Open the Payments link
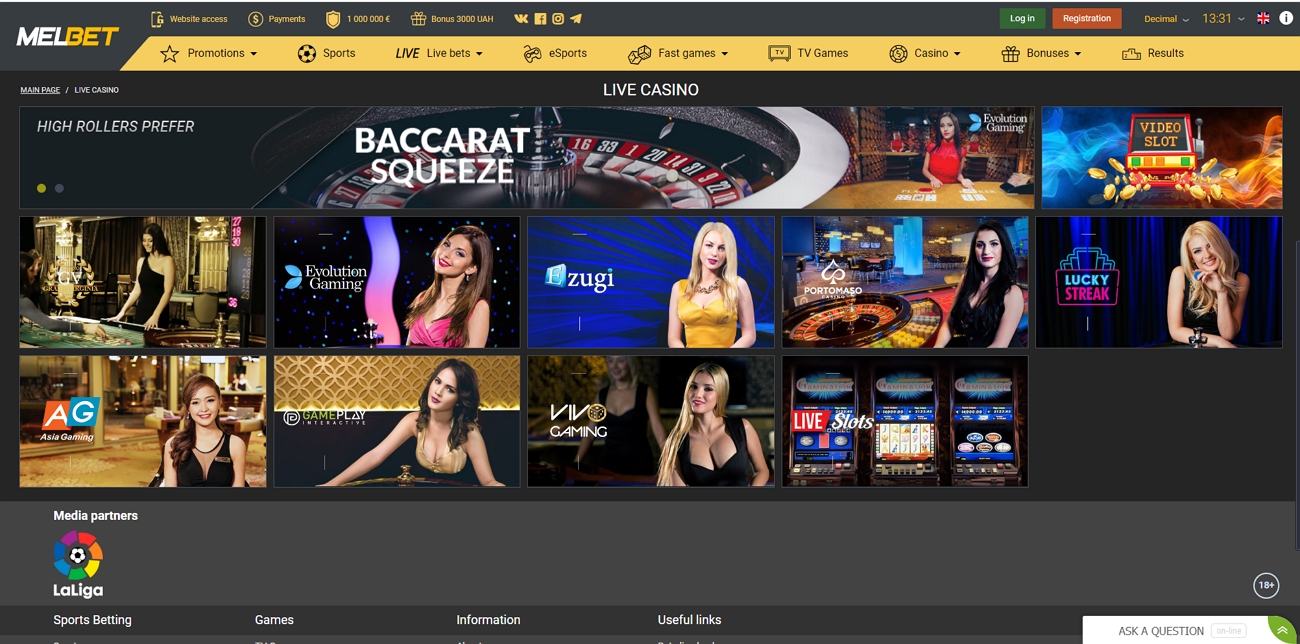The width and height of the screenshot is (1300, 644). (276, 19)
